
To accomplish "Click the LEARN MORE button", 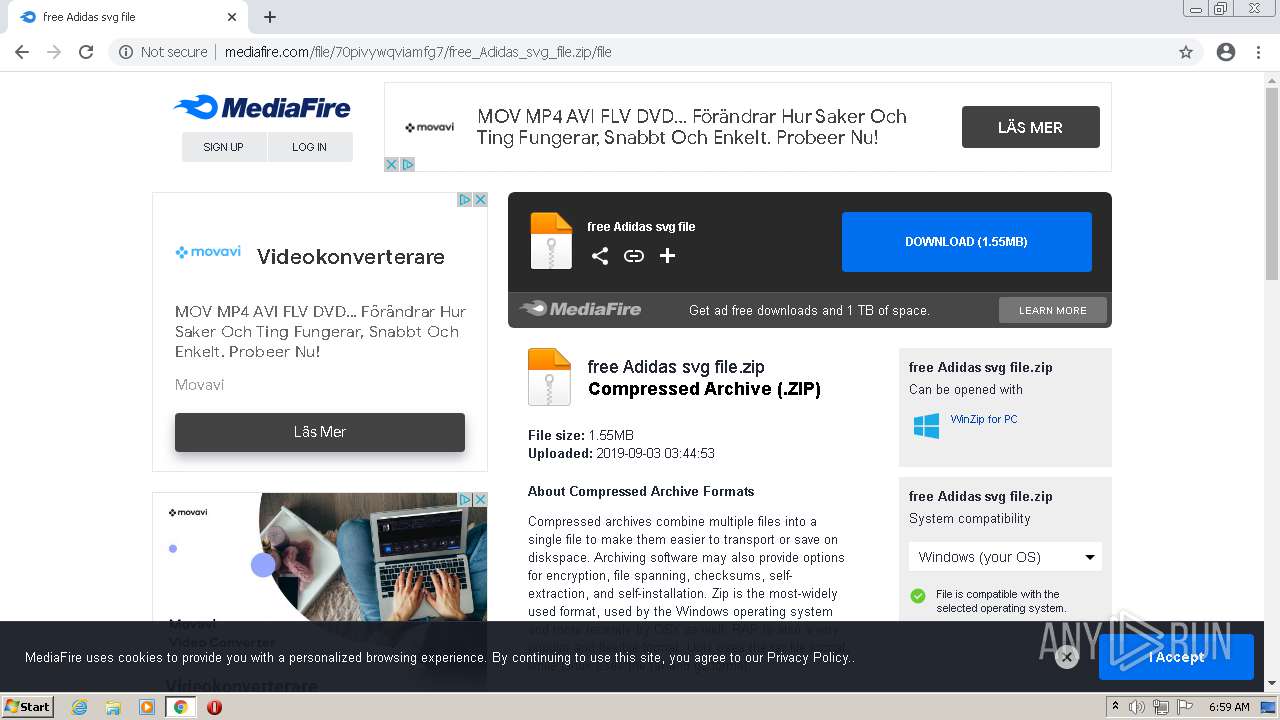I will coord(1053,310).
